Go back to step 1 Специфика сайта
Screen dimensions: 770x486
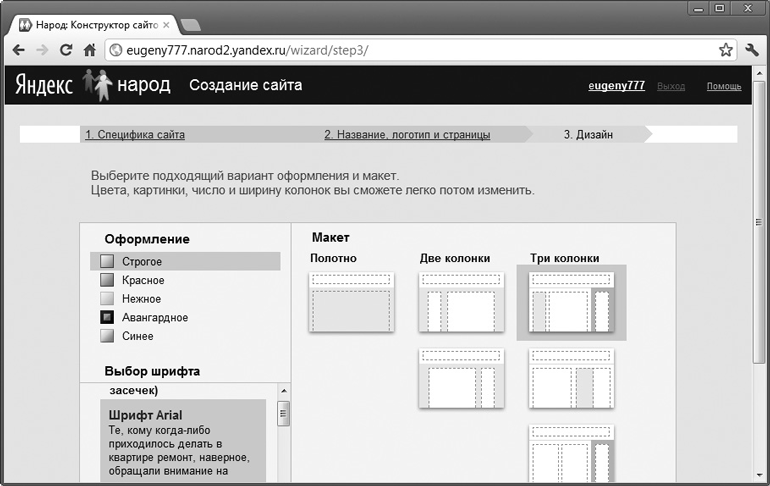[x=135, y=134]
